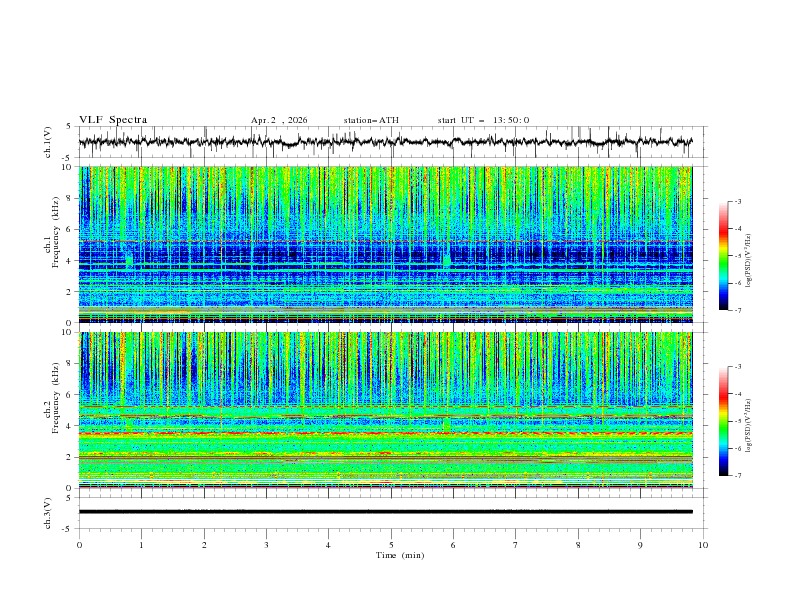Image resolution: width=792 pixels, height=612 pixels.
Task: Click the ch.3(V) axis label
Action: [49, 511]
